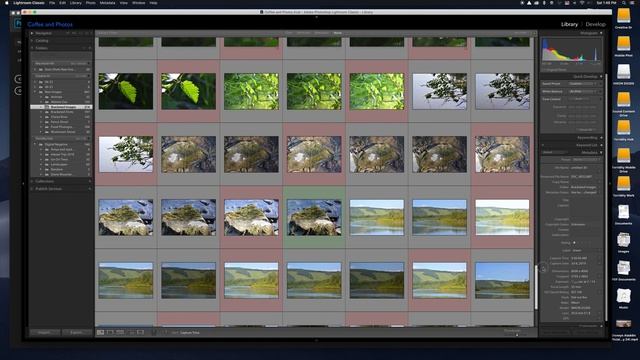The image size is (640, 360).
Task: Select the Digital Negative folder
Action: point(61,144)
